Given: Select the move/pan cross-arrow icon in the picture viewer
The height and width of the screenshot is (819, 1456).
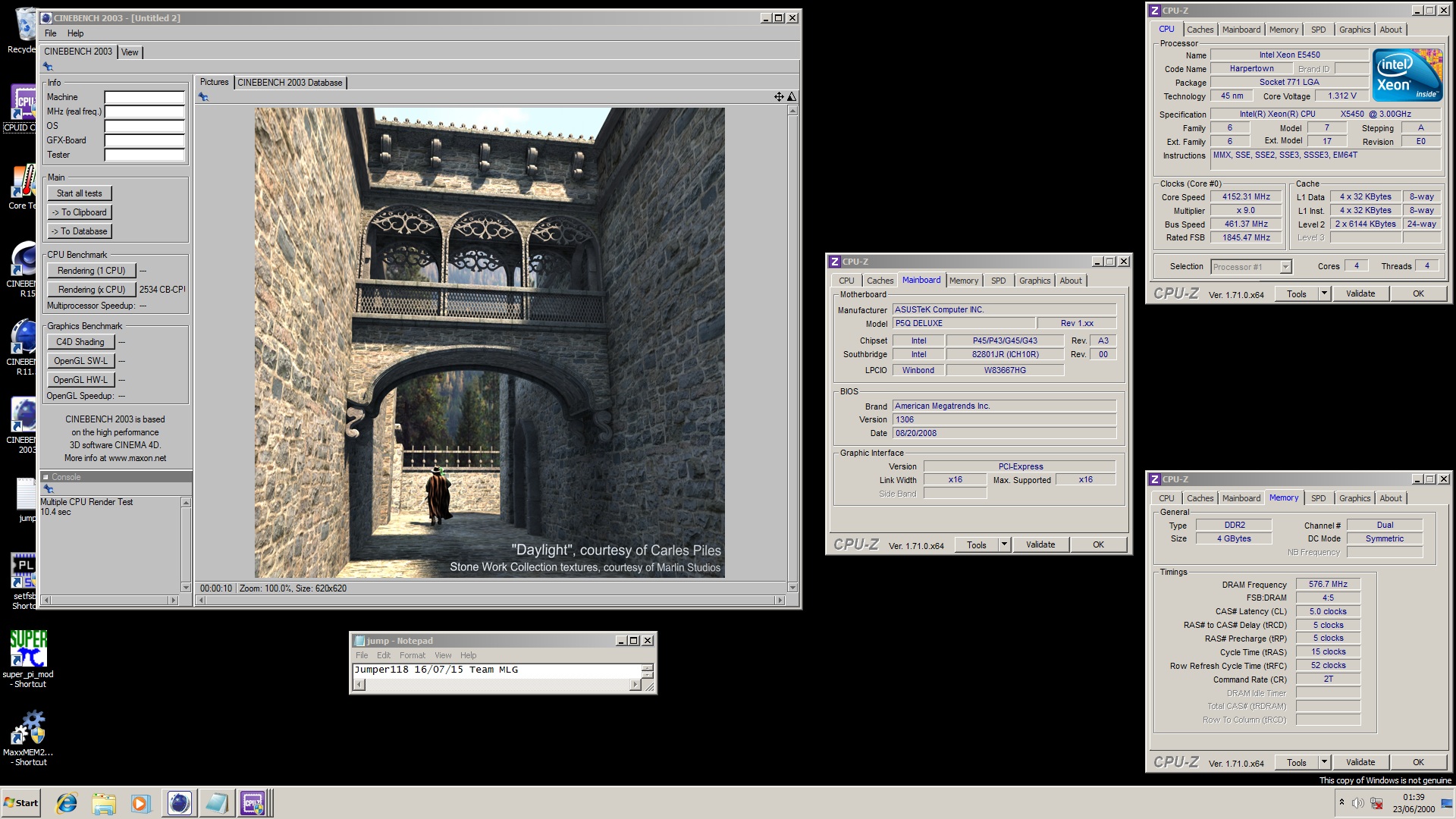Looking at the screenshot, I should click(x=779, y=96).
